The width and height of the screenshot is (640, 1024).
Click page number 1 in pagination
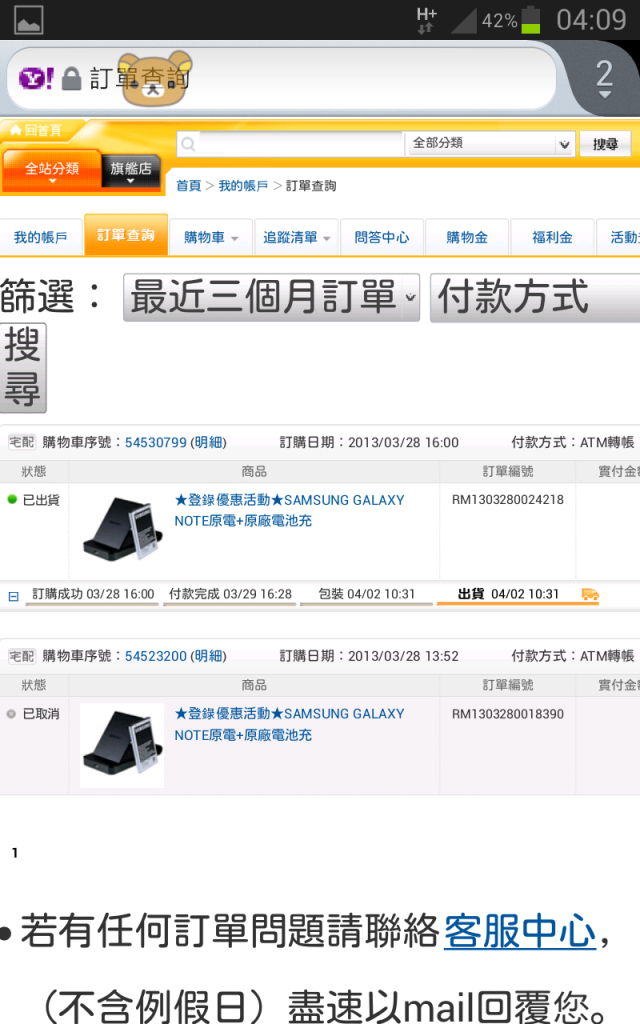(14, 853)
